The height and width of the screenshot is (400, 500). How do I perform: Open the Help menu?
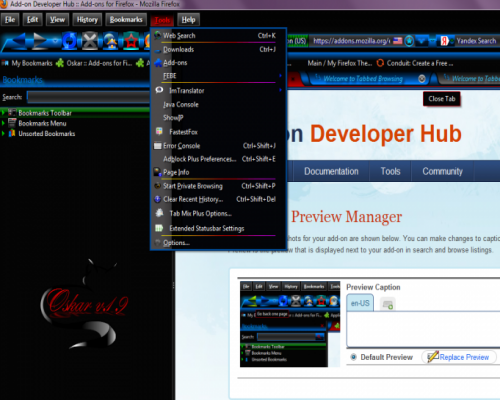188,20
